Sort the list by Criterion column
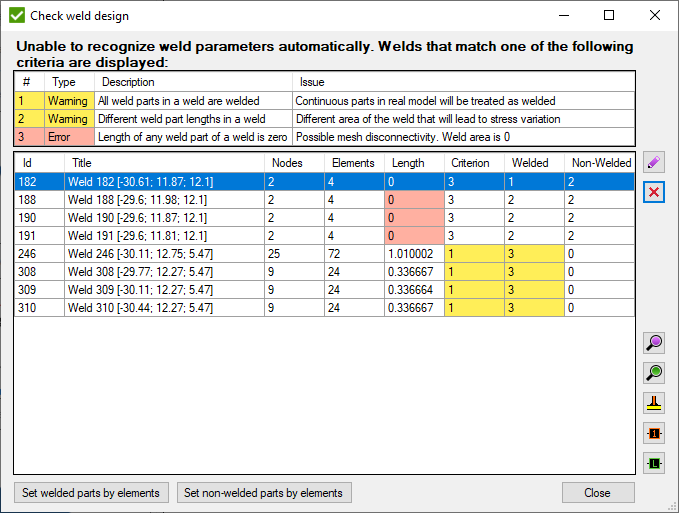 pyautogui.click(x=470, y=163)
